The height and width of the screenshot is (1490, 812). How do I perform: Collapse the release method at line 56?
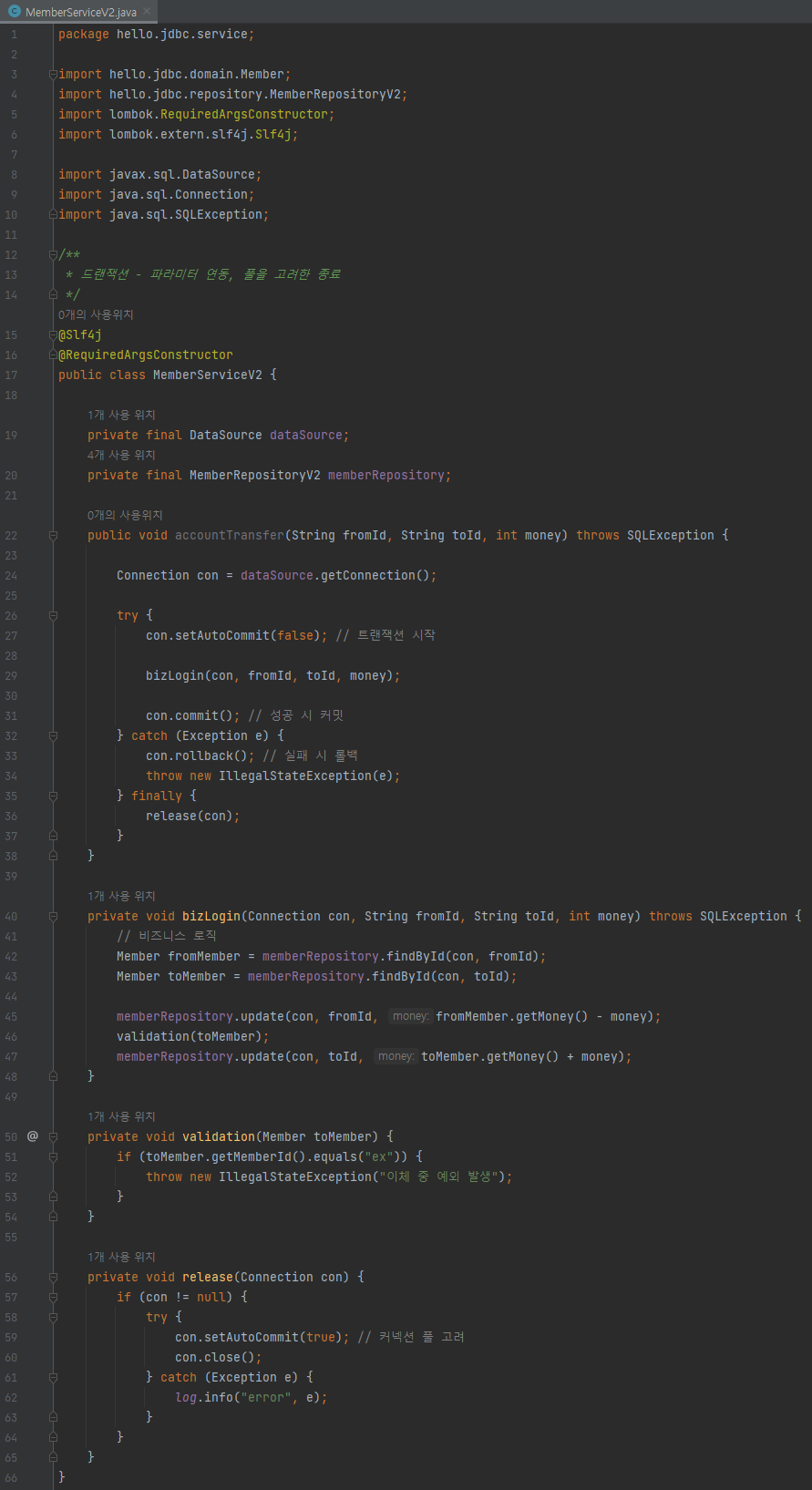[53, 1277]
